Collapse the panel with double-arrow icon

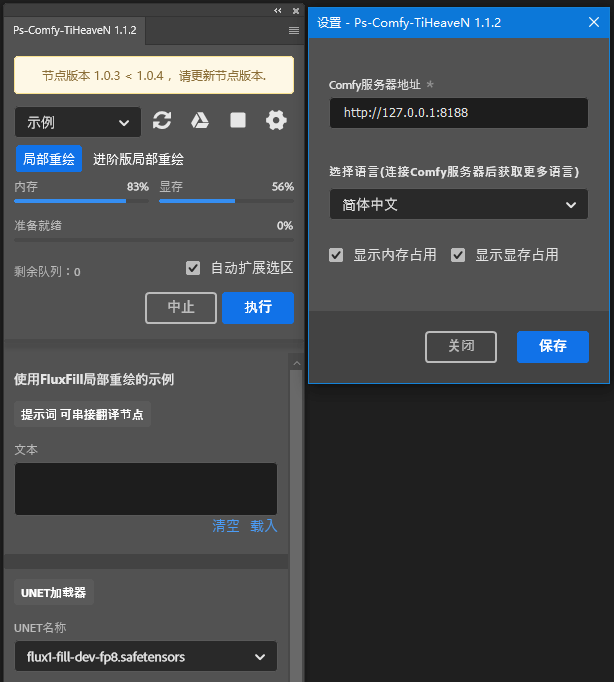[277, 10]
